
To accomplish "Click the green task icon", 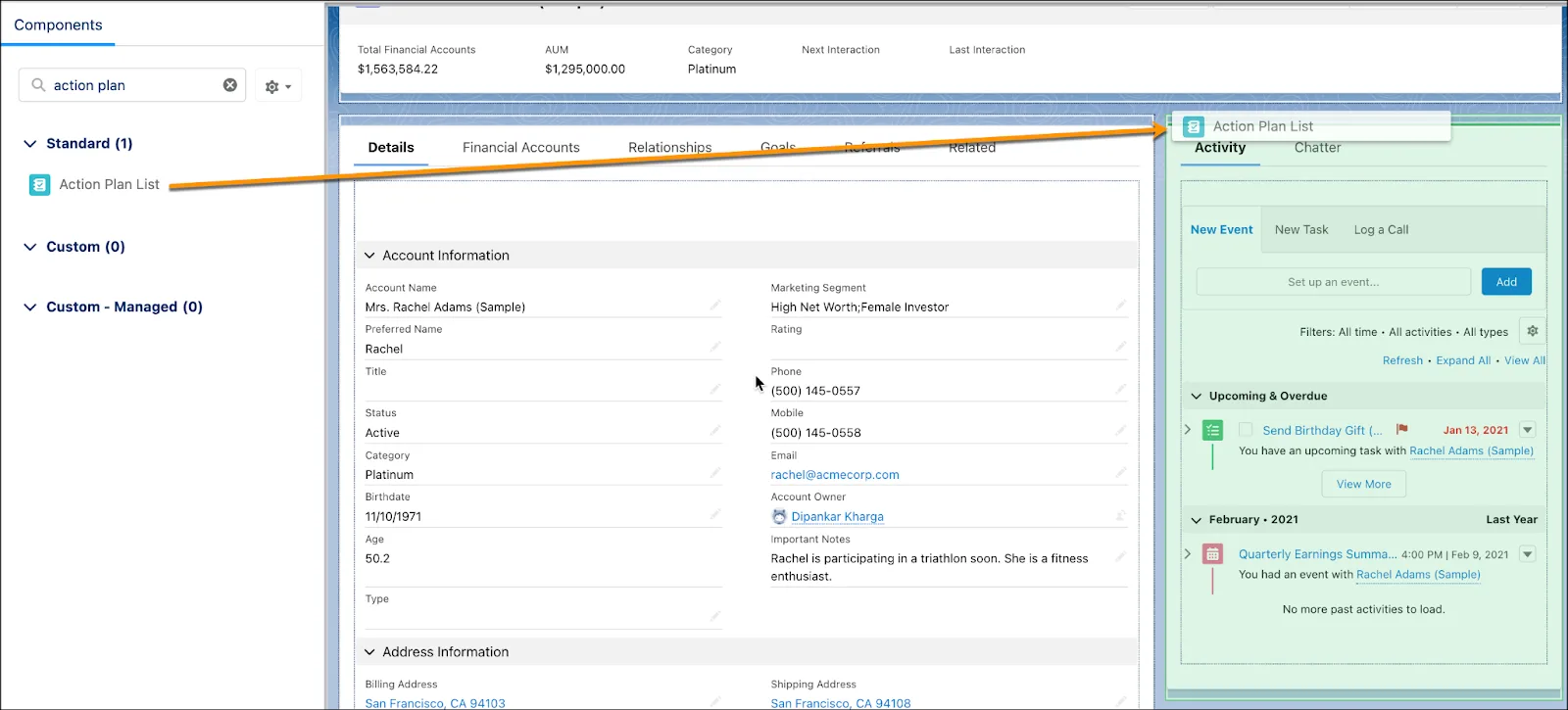I will (x=1213, y=430).
